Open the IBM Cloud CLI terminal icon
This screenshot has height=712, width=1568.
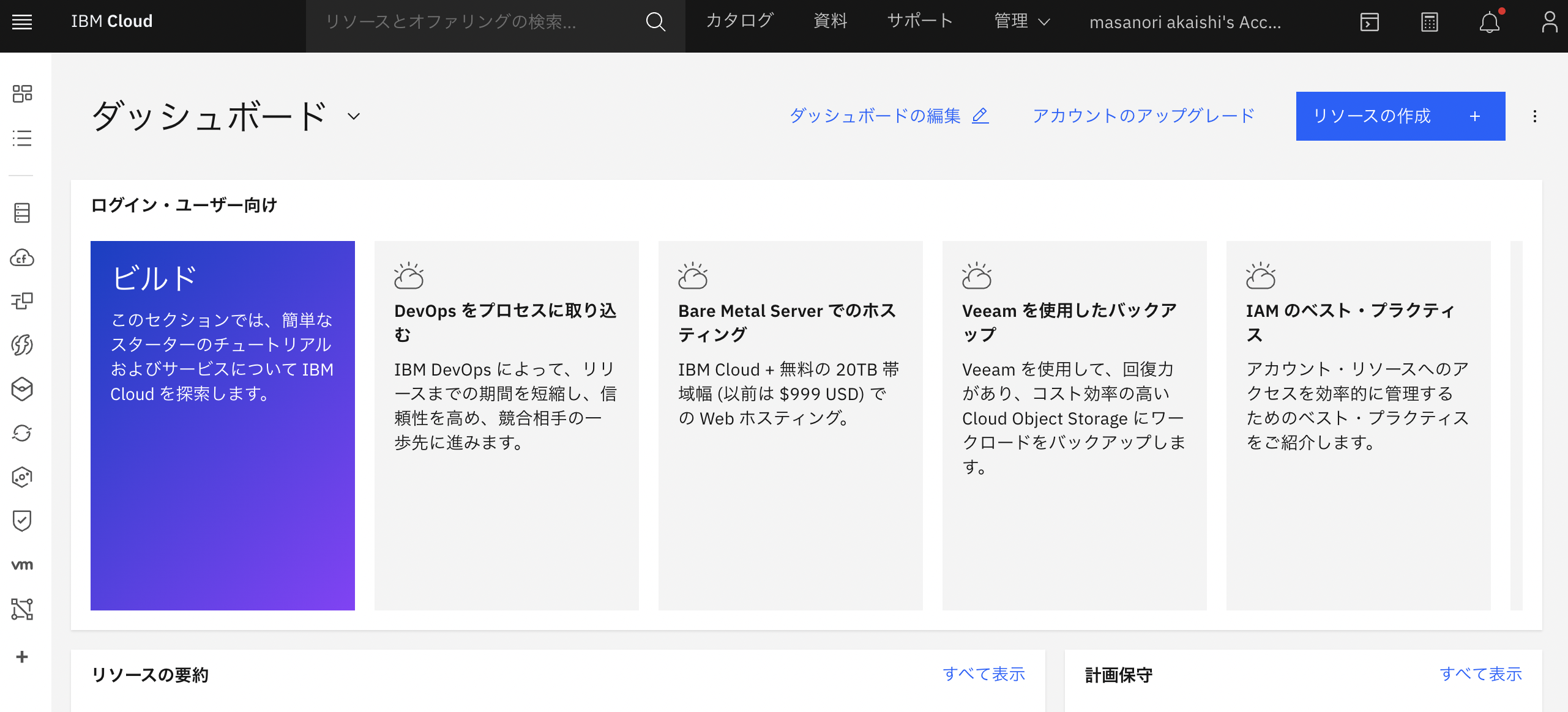(x=1369, y=22)
